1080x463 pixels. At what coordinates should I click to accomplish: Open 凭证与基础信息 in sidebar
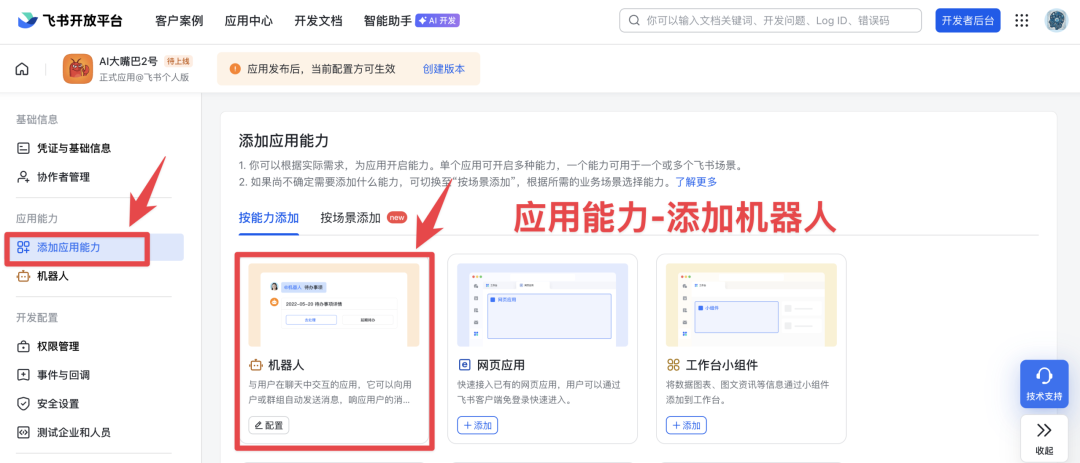pyautogui.click(x=73, y=148)
